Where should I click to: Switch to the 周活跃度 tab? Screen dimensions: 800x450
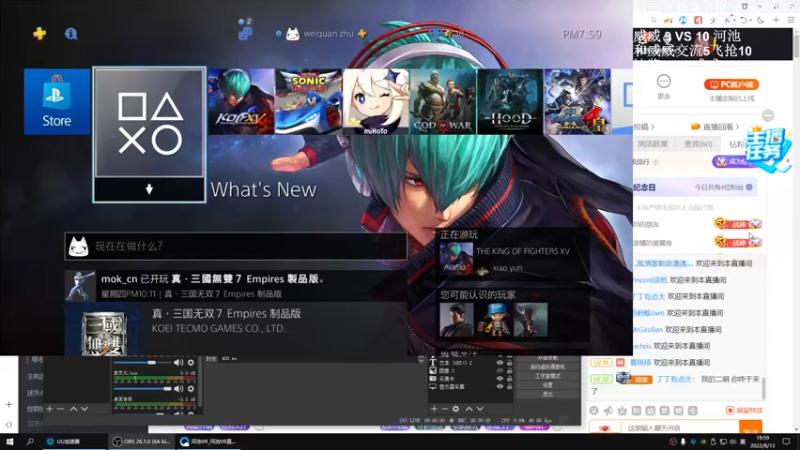click(653, 144)
